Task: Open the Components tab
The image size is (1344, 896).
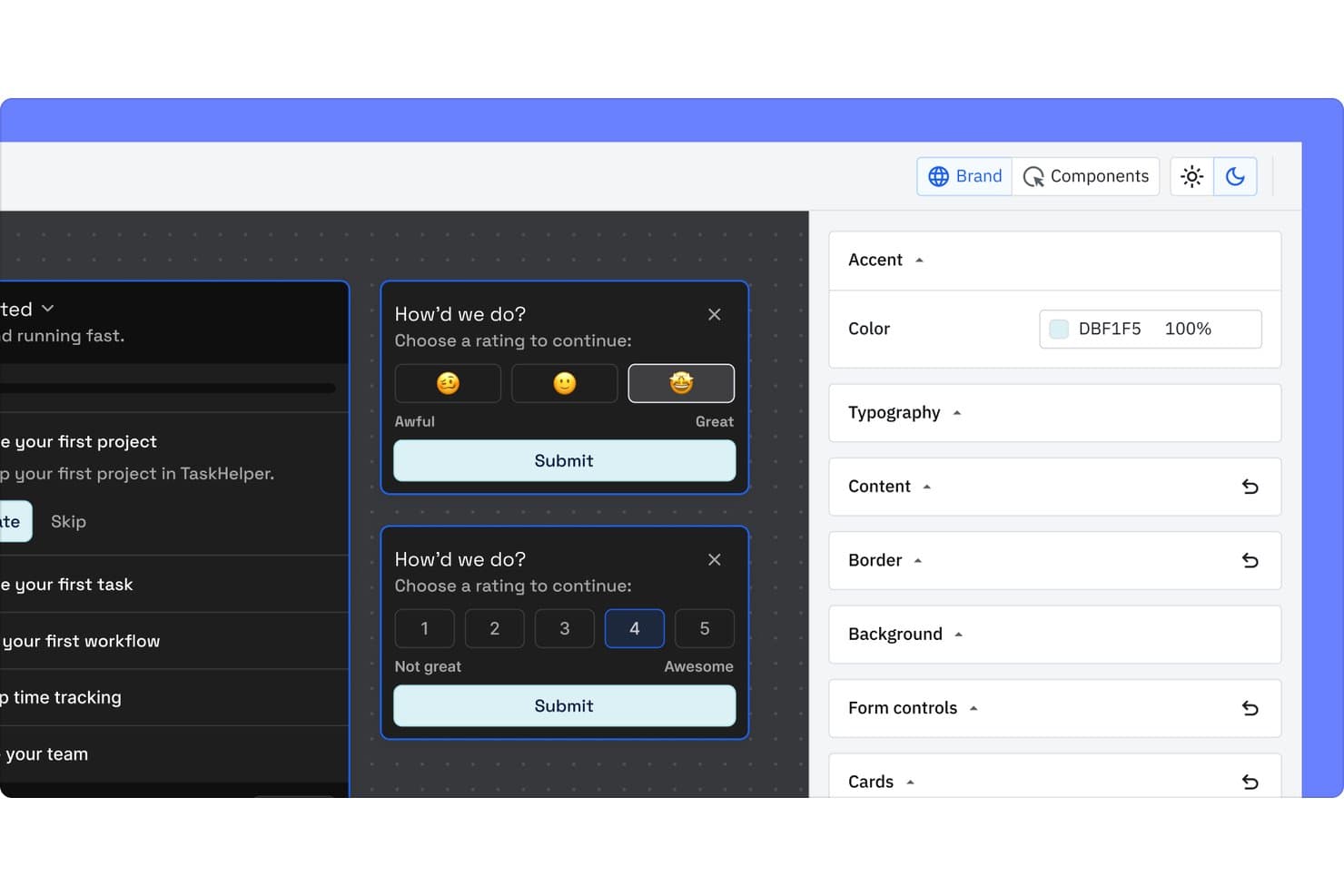Action: pos(1086,176)
